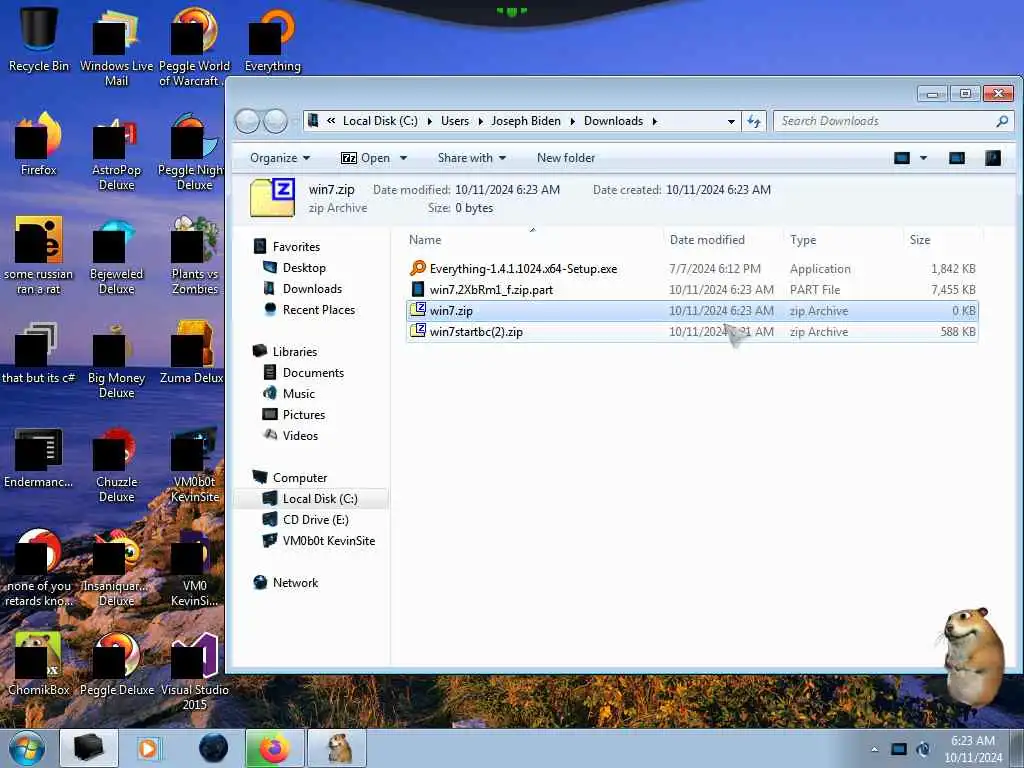
Task: Navigate to Users breadcrumb
Action: click(455, 121)
